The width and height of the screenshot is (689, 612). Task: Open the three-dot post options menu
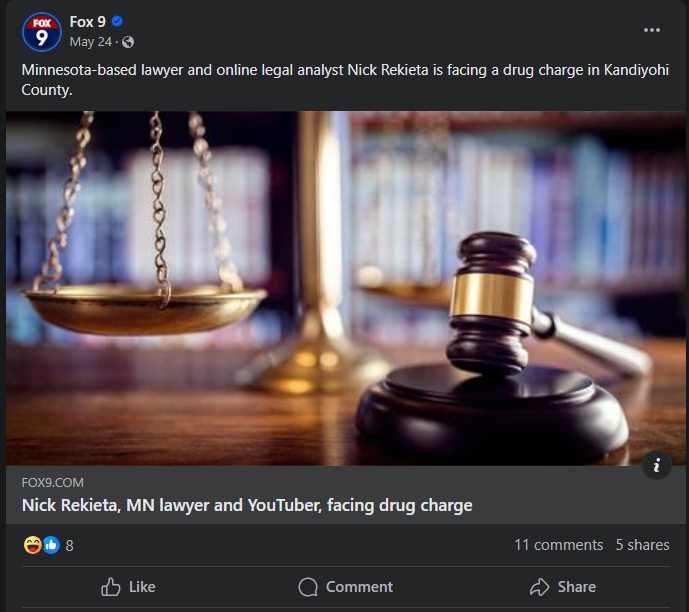652,30
